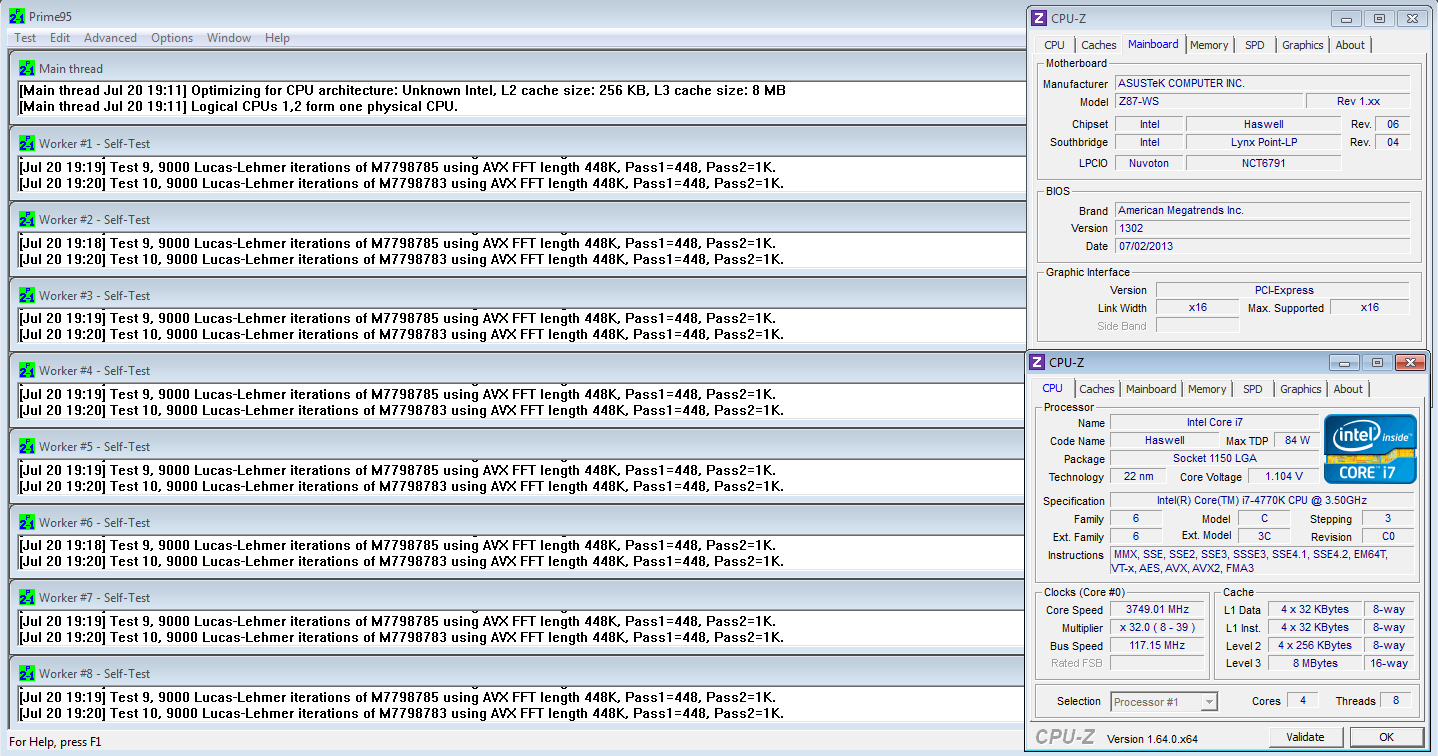The image size is (1438, 756).
Task: Click the Validate button in CPU-Z
Action: tap(1305, 737)
